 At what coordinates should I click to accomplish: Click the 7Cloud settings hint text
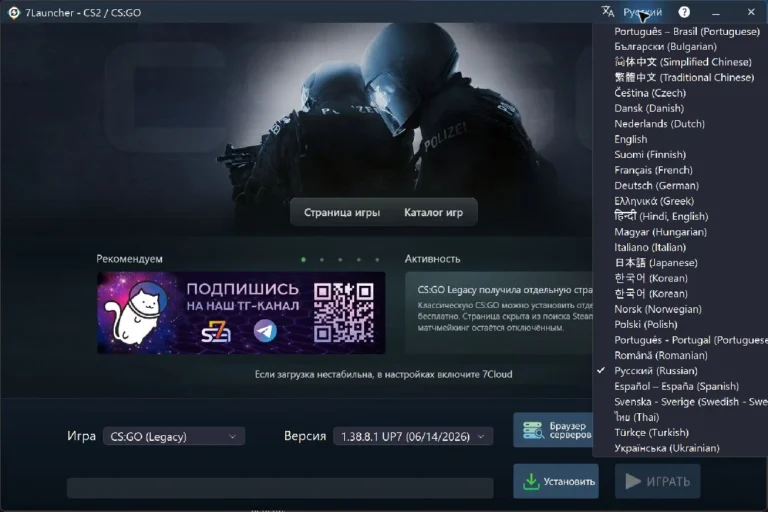[x=384, y=374]
